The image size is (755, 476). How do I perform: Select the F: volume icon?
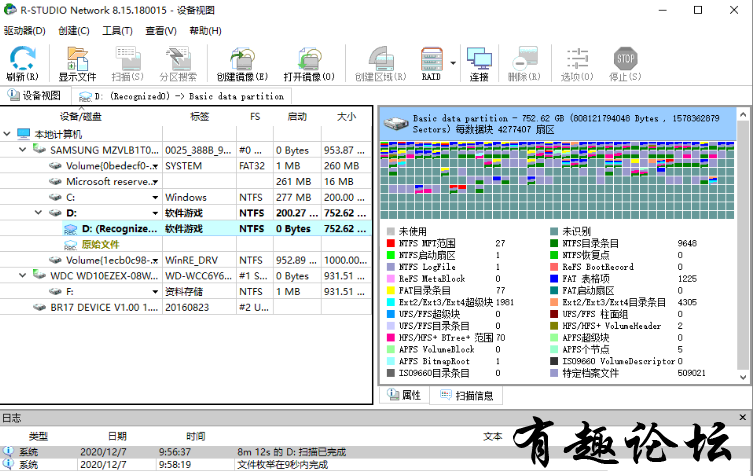pos(56,292)
